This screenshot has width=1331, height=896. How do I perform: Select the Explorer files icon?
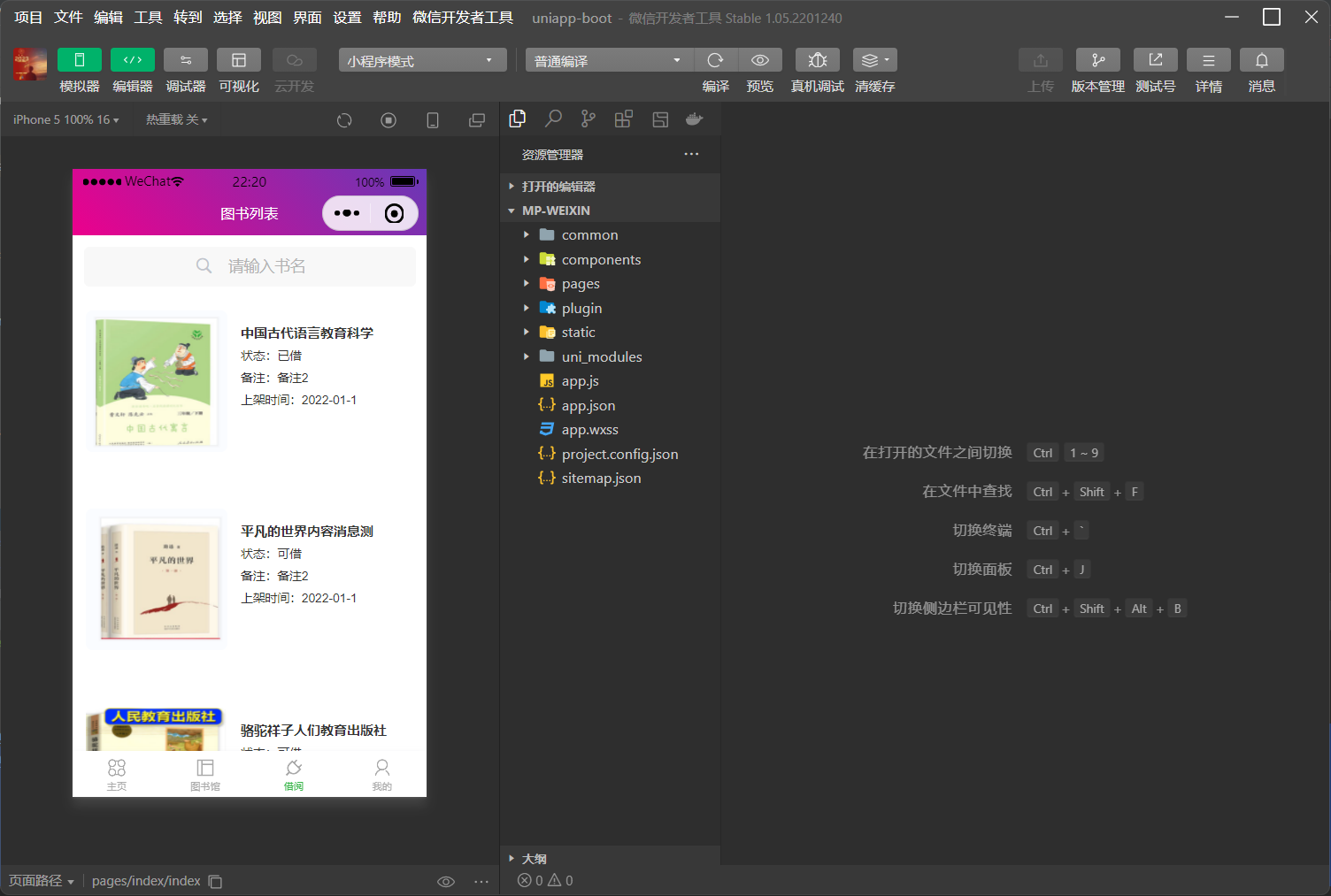click(518, 119)
